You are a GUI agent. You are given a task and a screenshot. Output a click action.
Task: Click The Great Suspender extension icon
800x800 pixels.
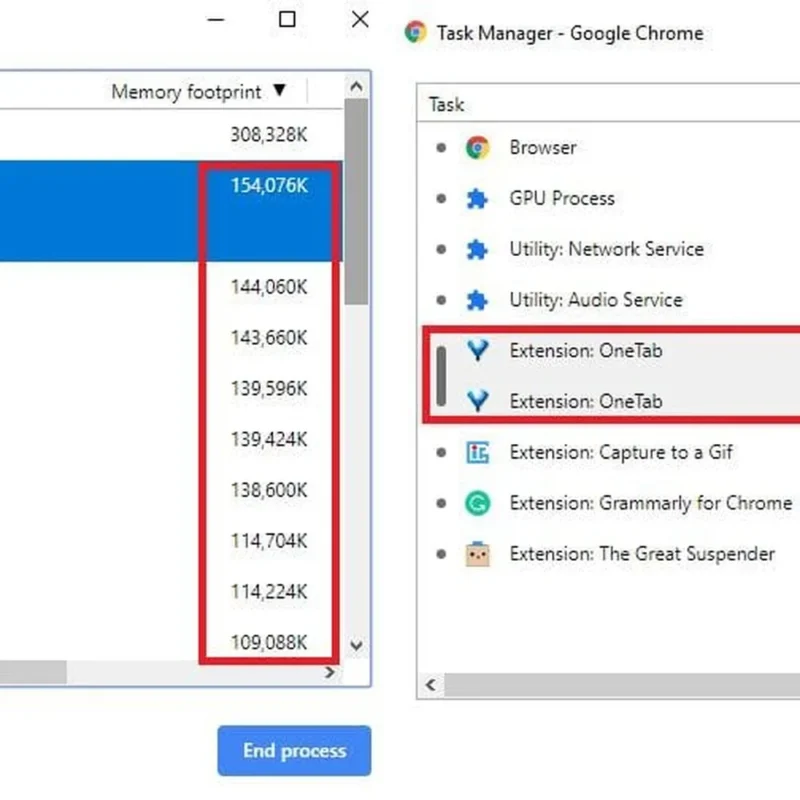coord(478,554)
